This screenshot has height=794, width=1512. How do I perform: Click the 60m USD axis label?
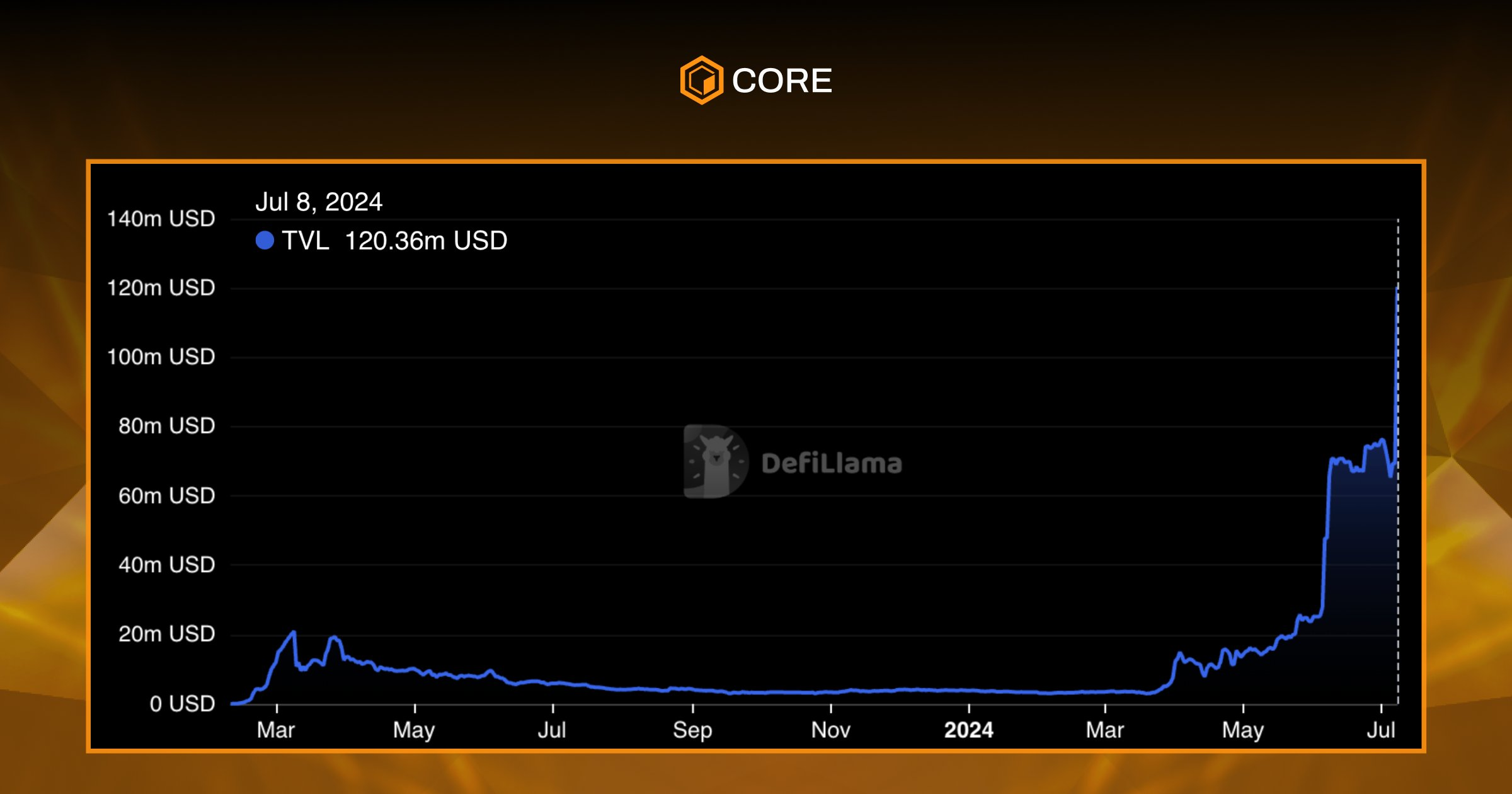[167, 496]
